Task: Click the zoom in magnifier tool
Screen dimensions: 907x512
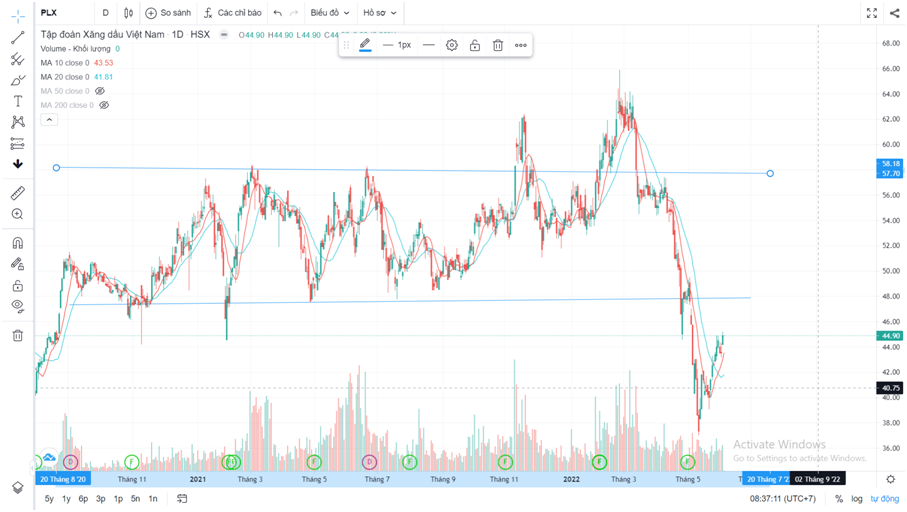Action: click(x=17, y=214)
